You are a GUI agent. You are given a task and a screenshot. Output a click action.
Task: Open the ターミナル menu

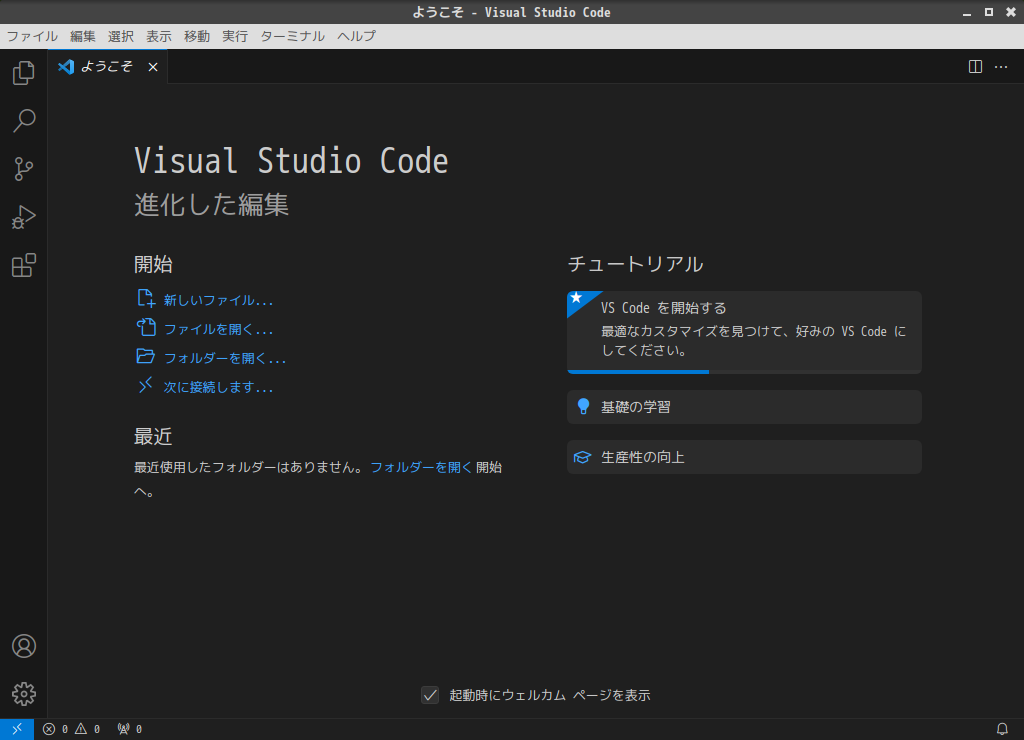point(293,36)
